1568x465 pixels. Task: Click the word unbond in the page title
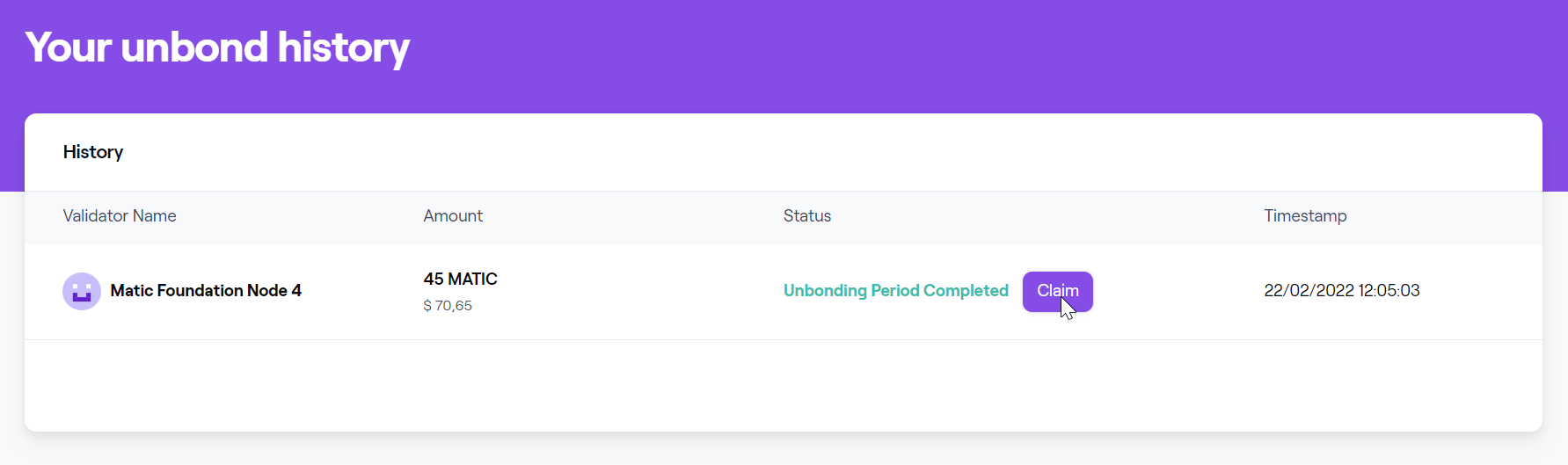click(194, 47)
